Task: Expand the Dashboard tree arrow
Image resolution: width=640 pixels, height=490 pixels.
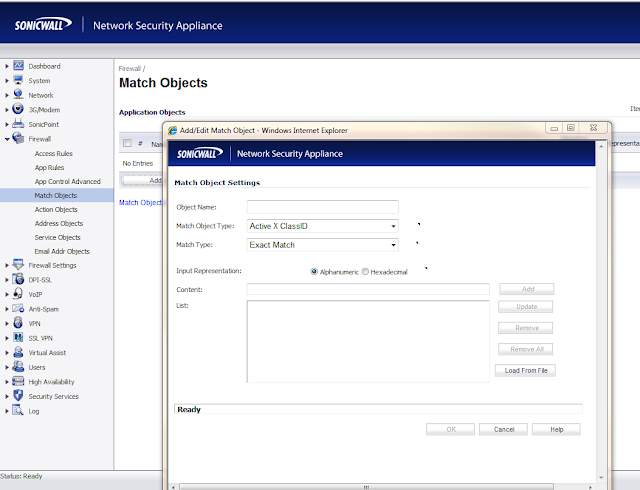Action: click(x=7, y=66)
